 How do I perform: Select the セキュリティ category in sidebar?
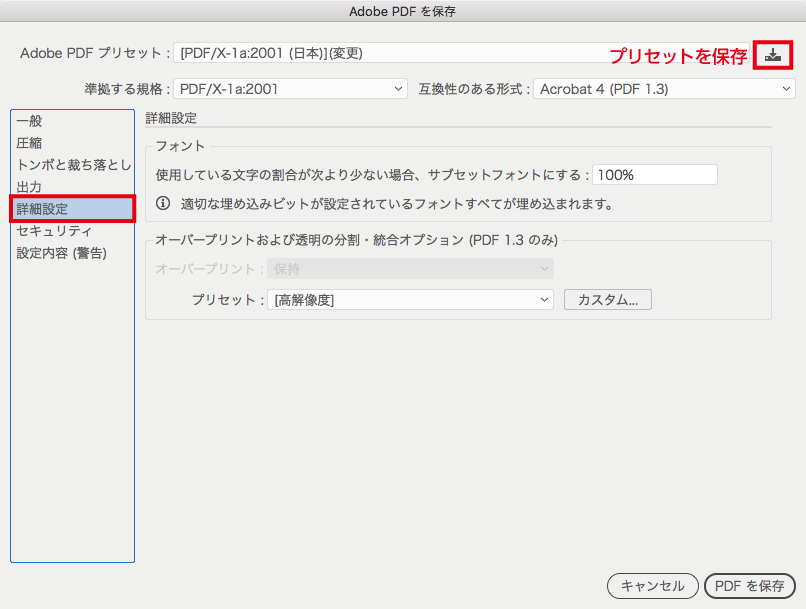(x=72, y=231)
